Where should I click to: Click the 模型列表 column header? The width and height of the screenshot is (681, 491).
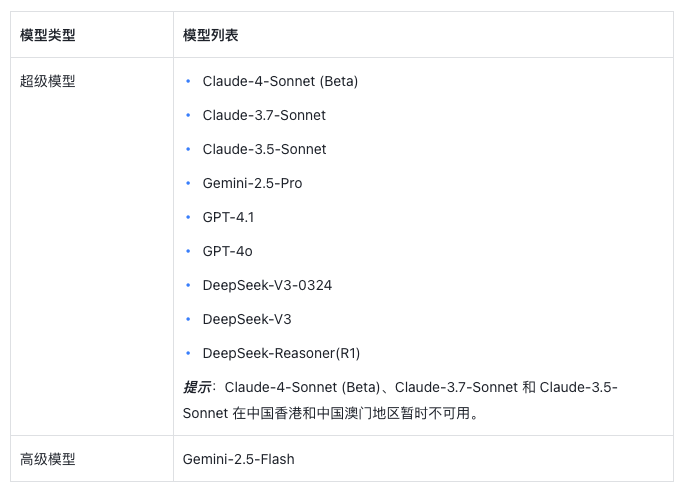211,35
